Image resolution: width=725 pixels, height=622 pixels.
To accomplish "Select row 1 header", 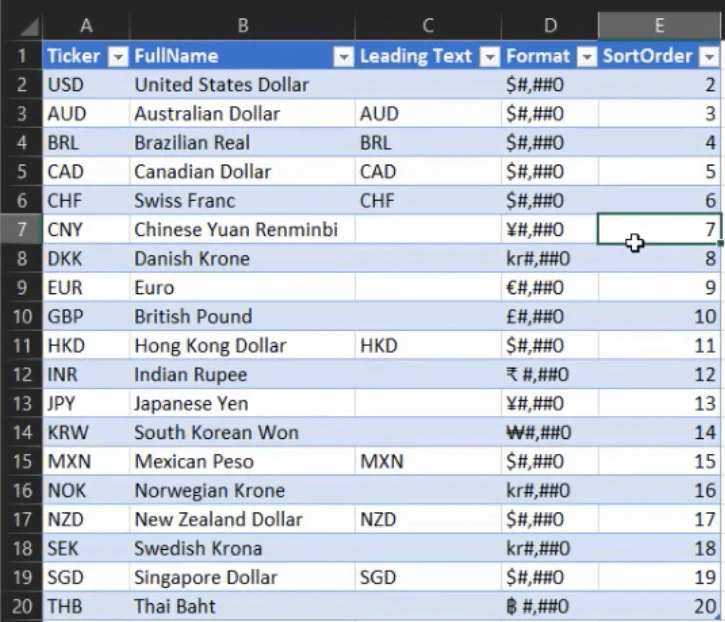I will [x=21, y=56].
